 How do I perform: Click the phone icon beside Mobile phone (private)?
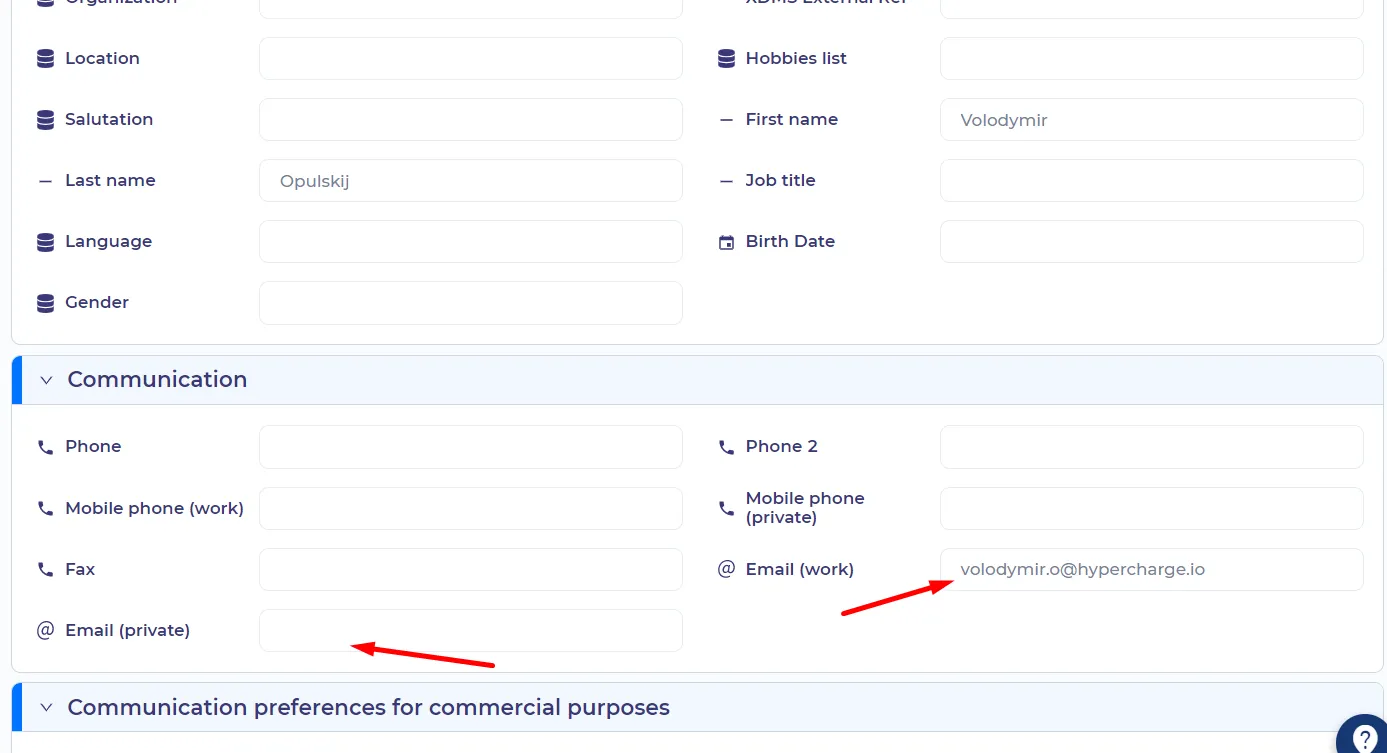pos(726,509)
